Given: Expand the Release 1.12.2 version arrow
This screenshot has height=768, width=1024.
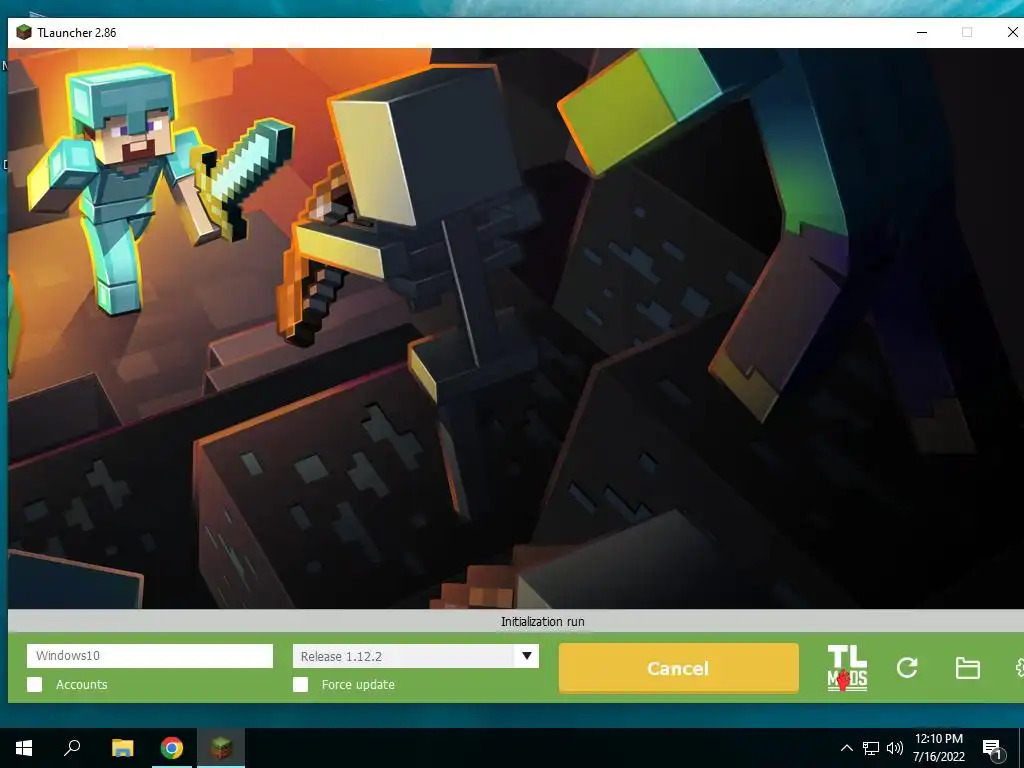Looking at the screenshot, I should (526, 656).
